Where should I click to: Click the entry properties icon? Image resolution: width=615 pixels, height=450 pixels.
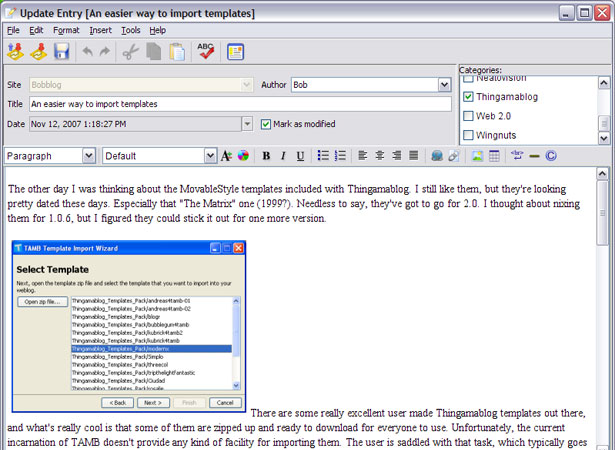coord(235,52)
